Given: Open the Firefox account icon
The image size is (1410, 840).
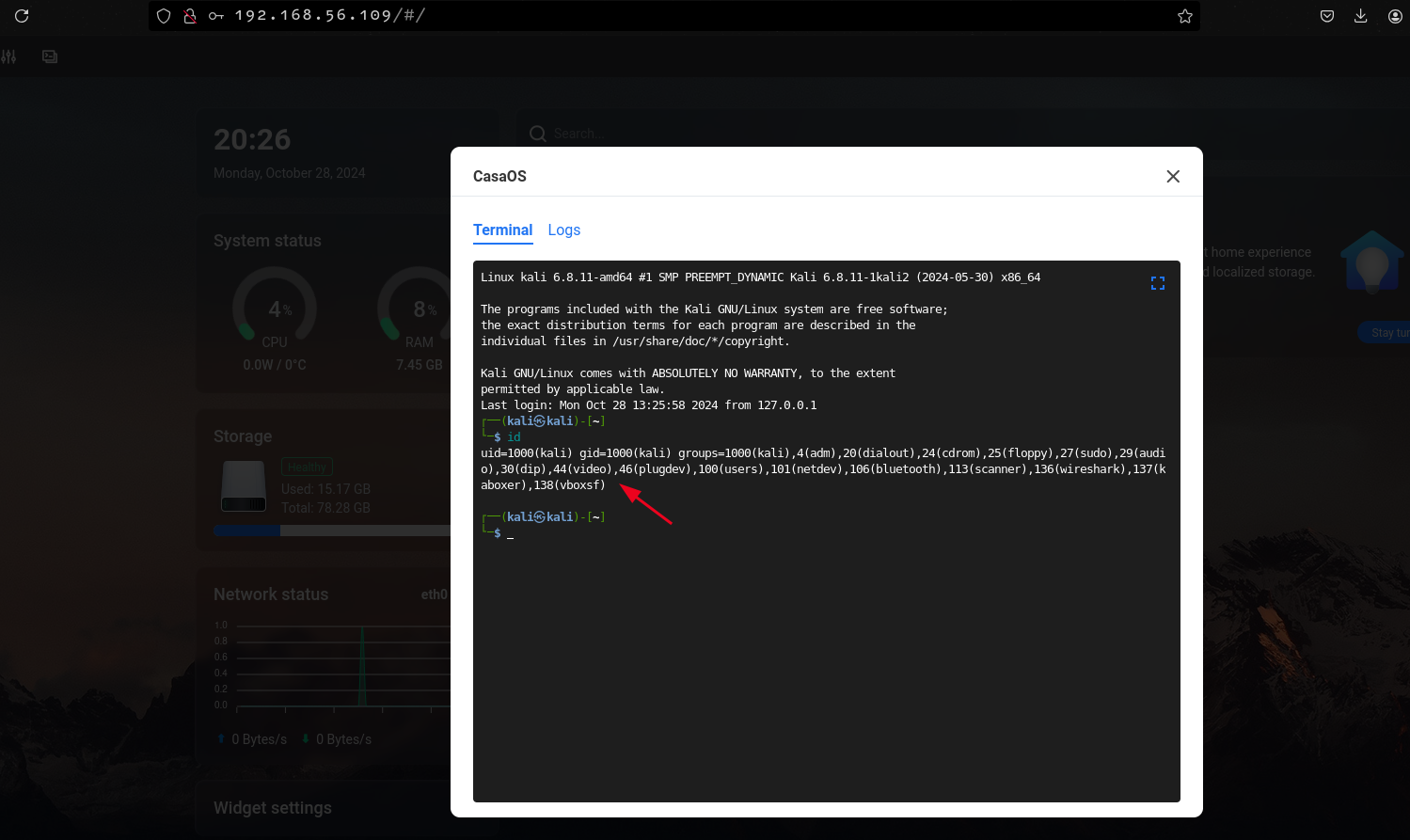Looking at the screenshot, I should click(x=1395, y=16).
